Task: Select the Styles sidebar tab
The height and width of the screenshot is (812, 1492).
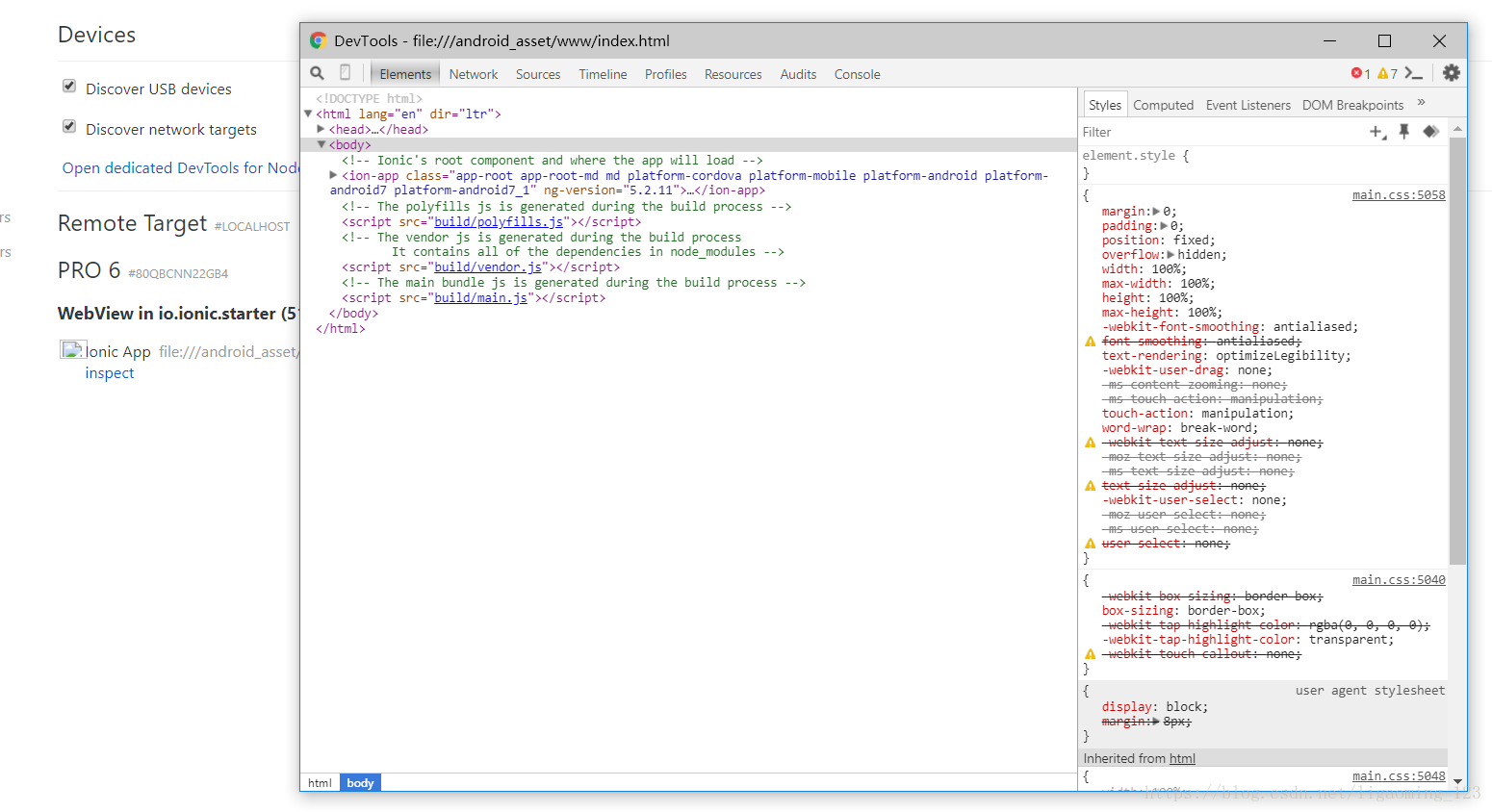Action: coord(1105,105)
